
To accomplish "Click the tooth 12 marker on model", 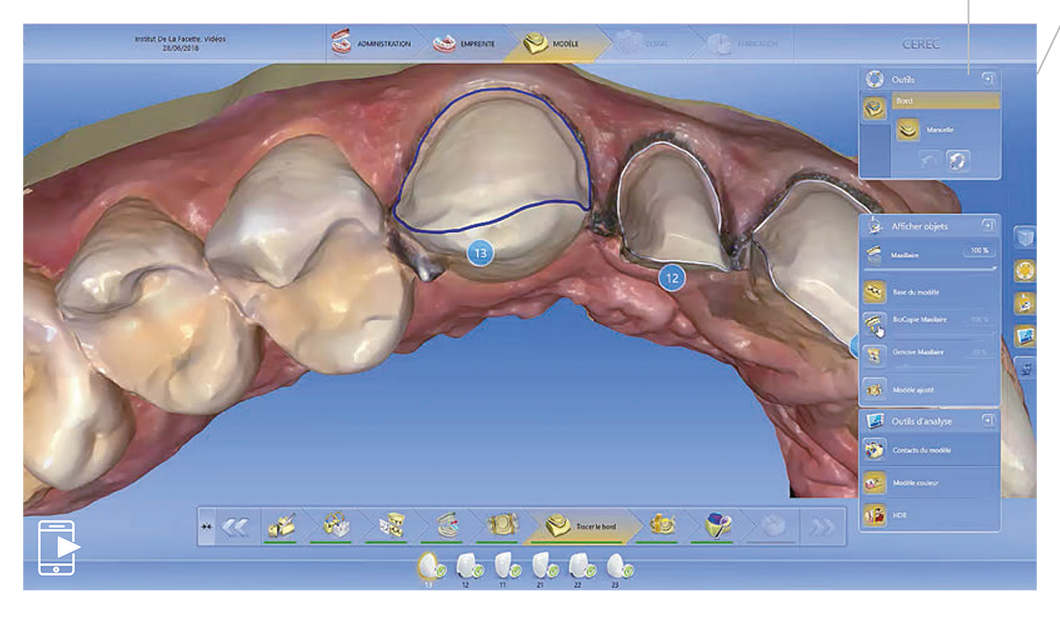I will tap(671, 278).
